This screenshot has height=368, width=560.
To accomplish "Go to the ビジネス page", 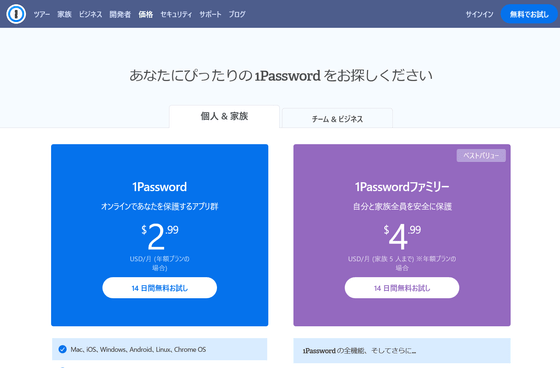I will coord(90,14).
